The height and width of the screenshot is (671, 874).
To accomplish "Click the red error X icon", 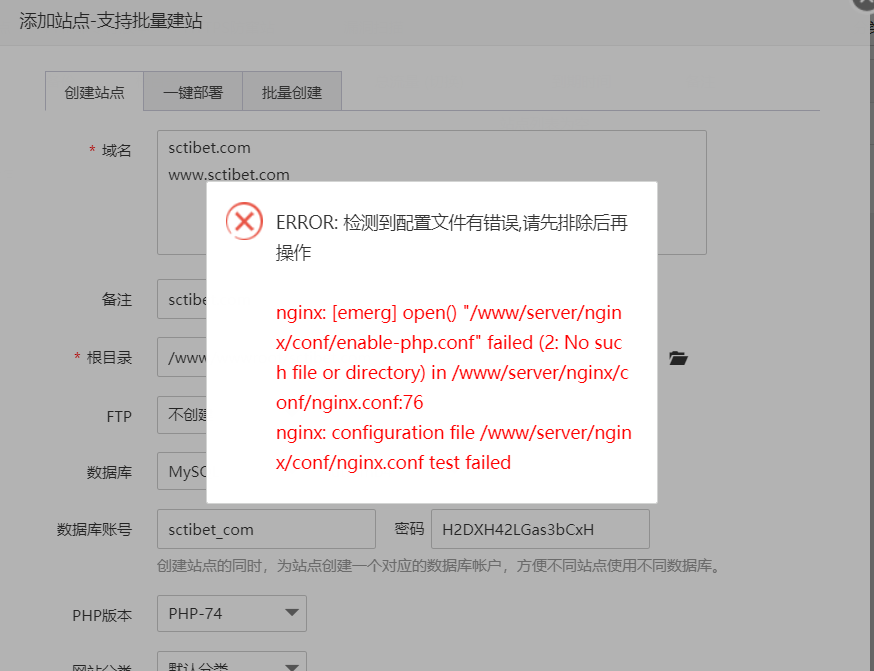I will (244, 221).
